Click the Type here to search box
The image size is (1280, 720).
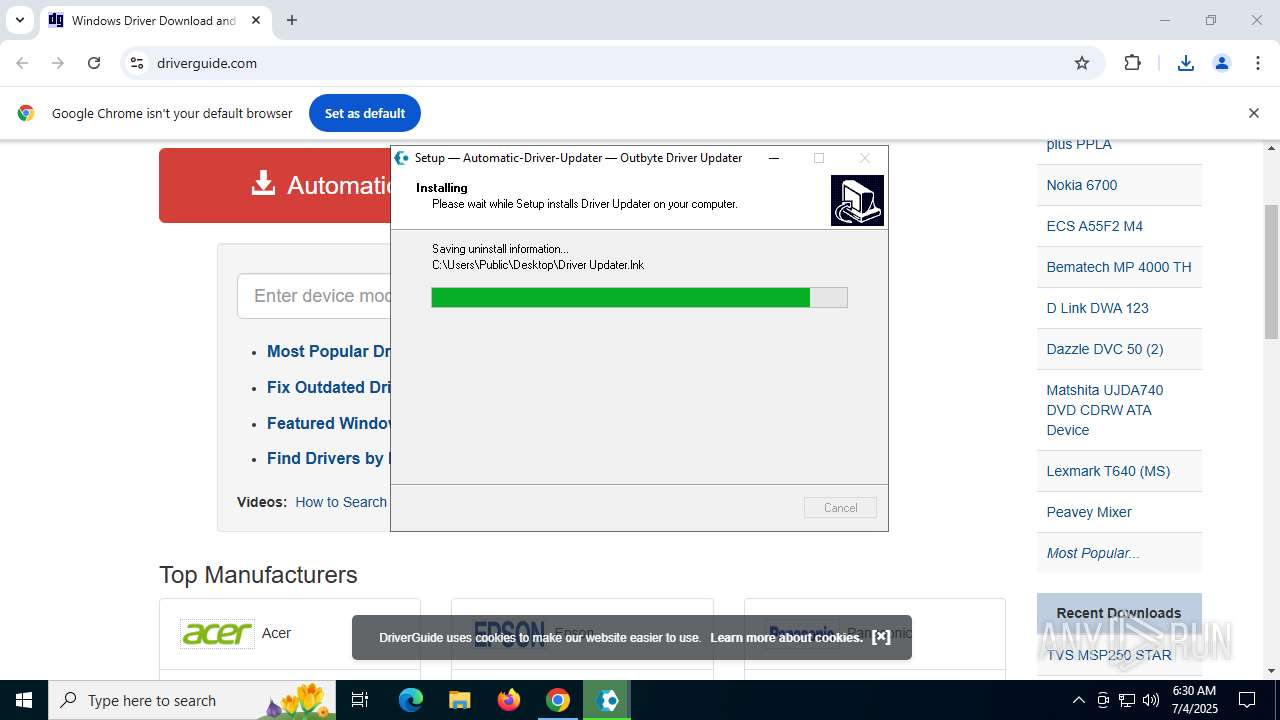tap(190, 700)
